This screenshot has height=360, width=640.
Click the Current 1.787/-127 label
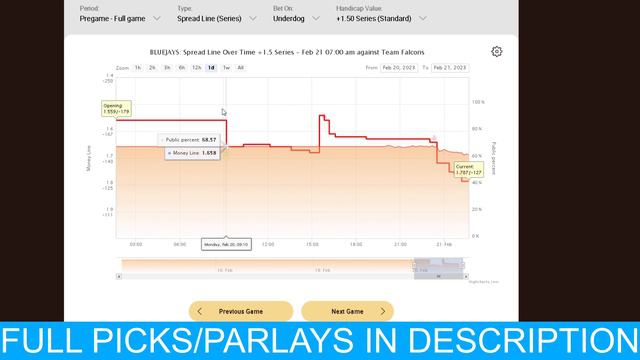pyautogui.click(x=469, y=169)
